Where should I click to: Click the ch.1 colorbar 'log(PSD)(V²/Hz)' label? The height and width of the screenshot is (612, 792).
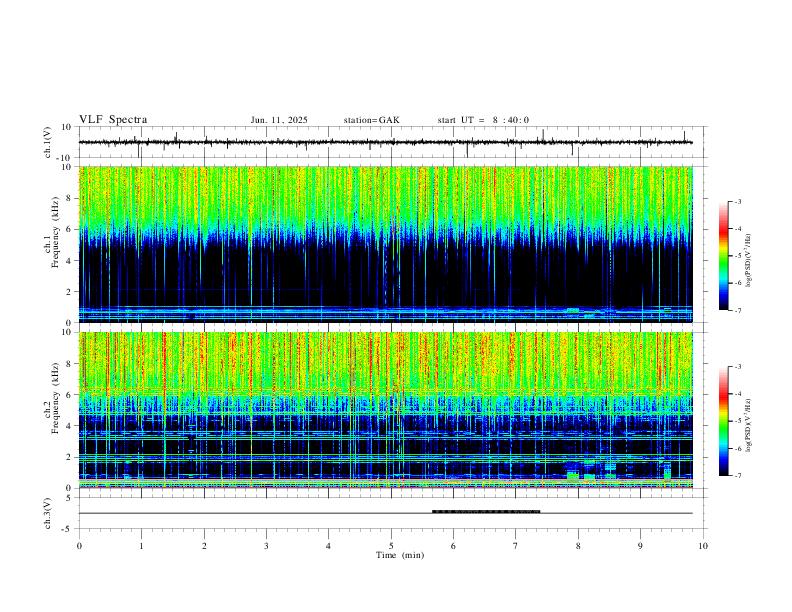[x=749, y=260]
